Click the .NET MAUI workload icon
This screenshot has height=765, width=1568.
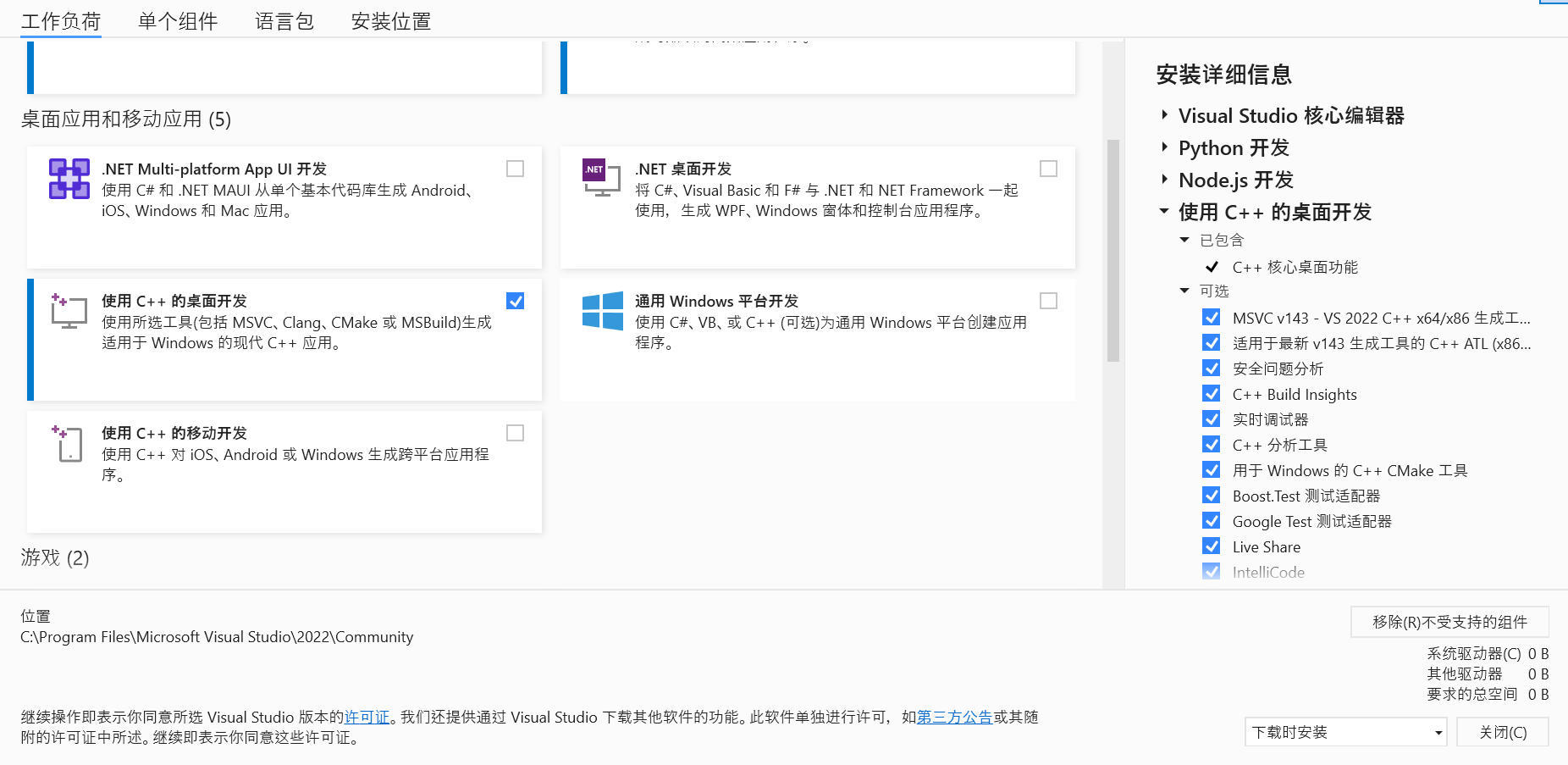69,178
